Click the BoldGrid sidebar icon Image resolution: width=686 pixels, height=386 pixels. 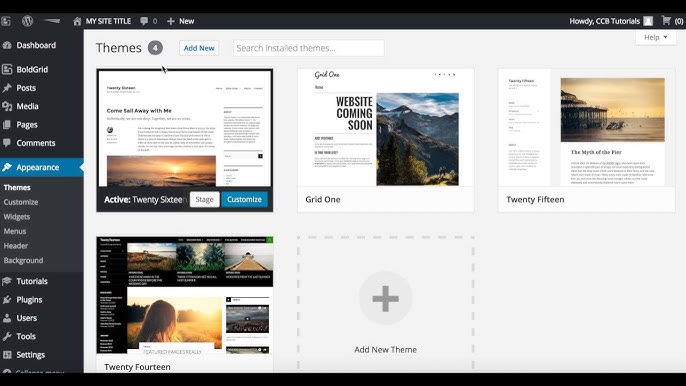point(7,69)
